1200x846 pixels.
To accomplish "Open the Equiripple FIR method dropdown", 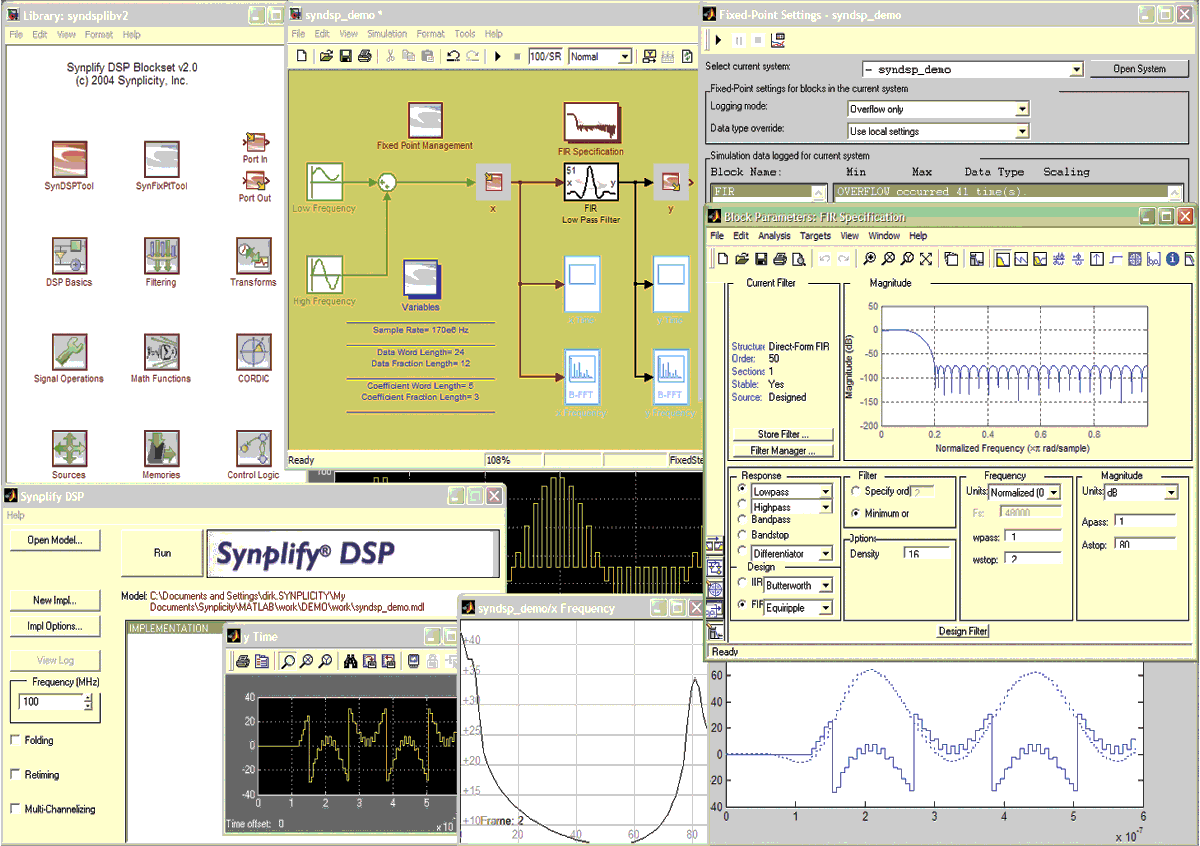I will 798,608.
